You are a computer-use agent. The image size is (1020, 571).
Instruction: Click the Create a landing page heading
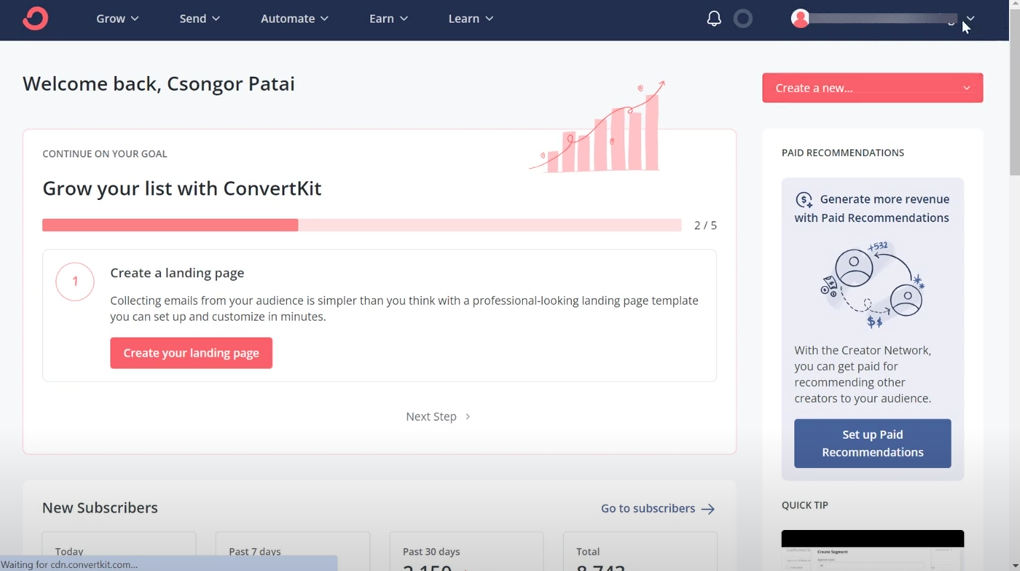pos(177,272)
